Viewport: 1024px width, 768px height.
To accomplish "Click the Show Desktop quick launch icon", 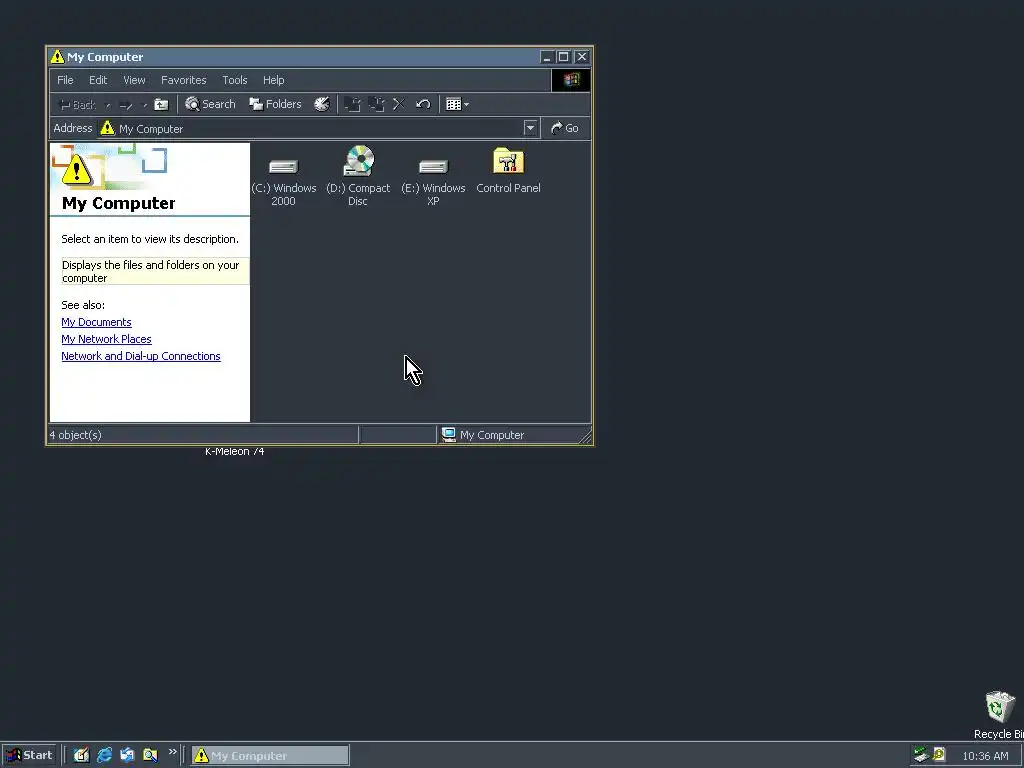I will pyautogui.click(x=81, y=756).
